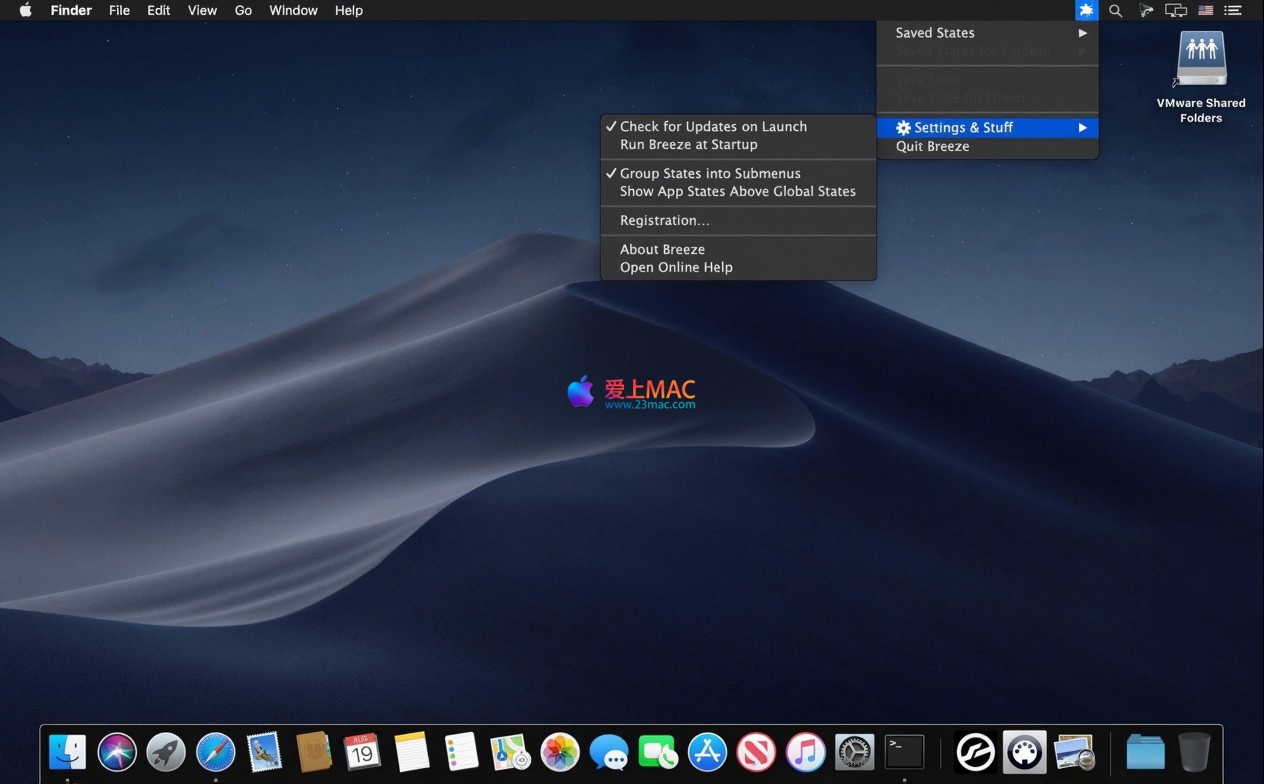Click the screen mirroring displays icon
The width and height of the screenshot is (1264, 784).
(1175, 11)
